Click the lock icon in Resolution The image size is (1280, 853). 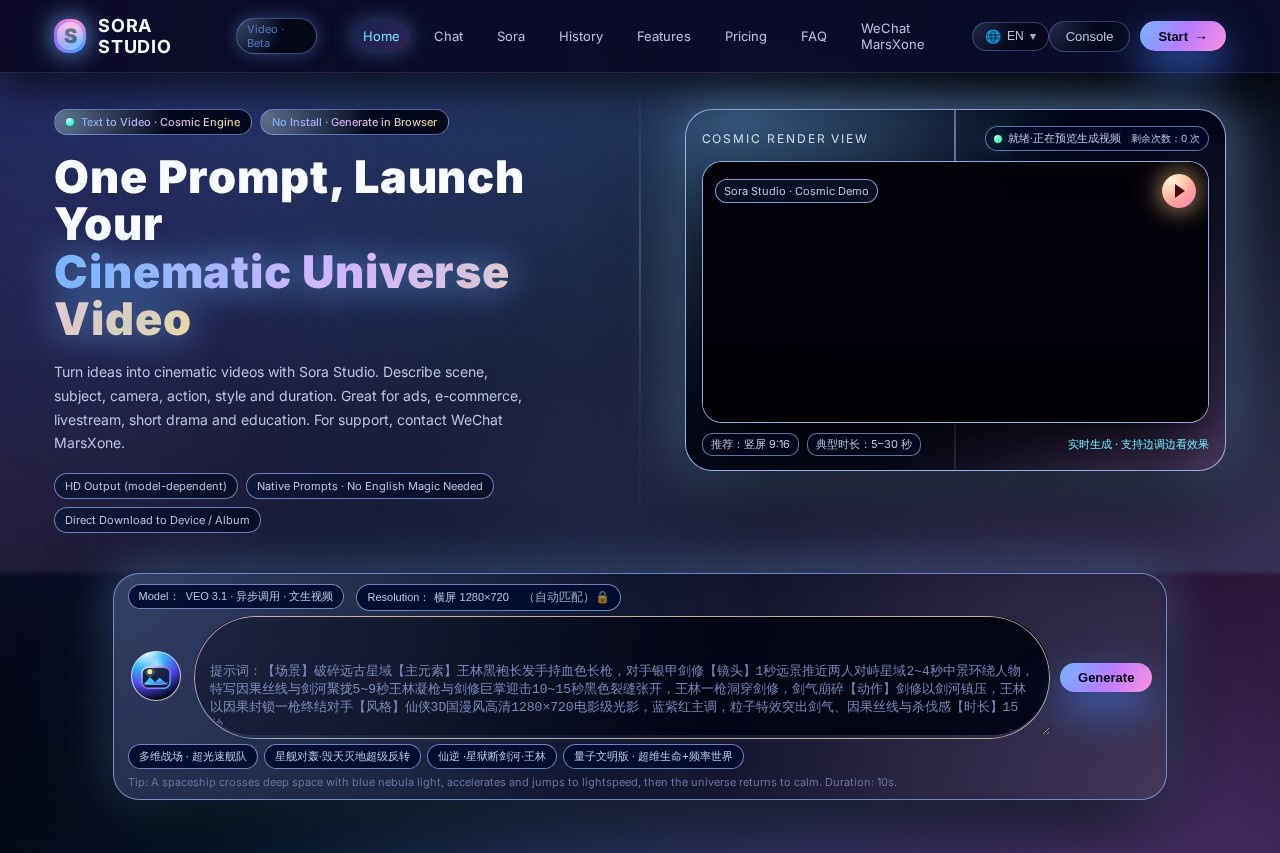tap(602, 597)
